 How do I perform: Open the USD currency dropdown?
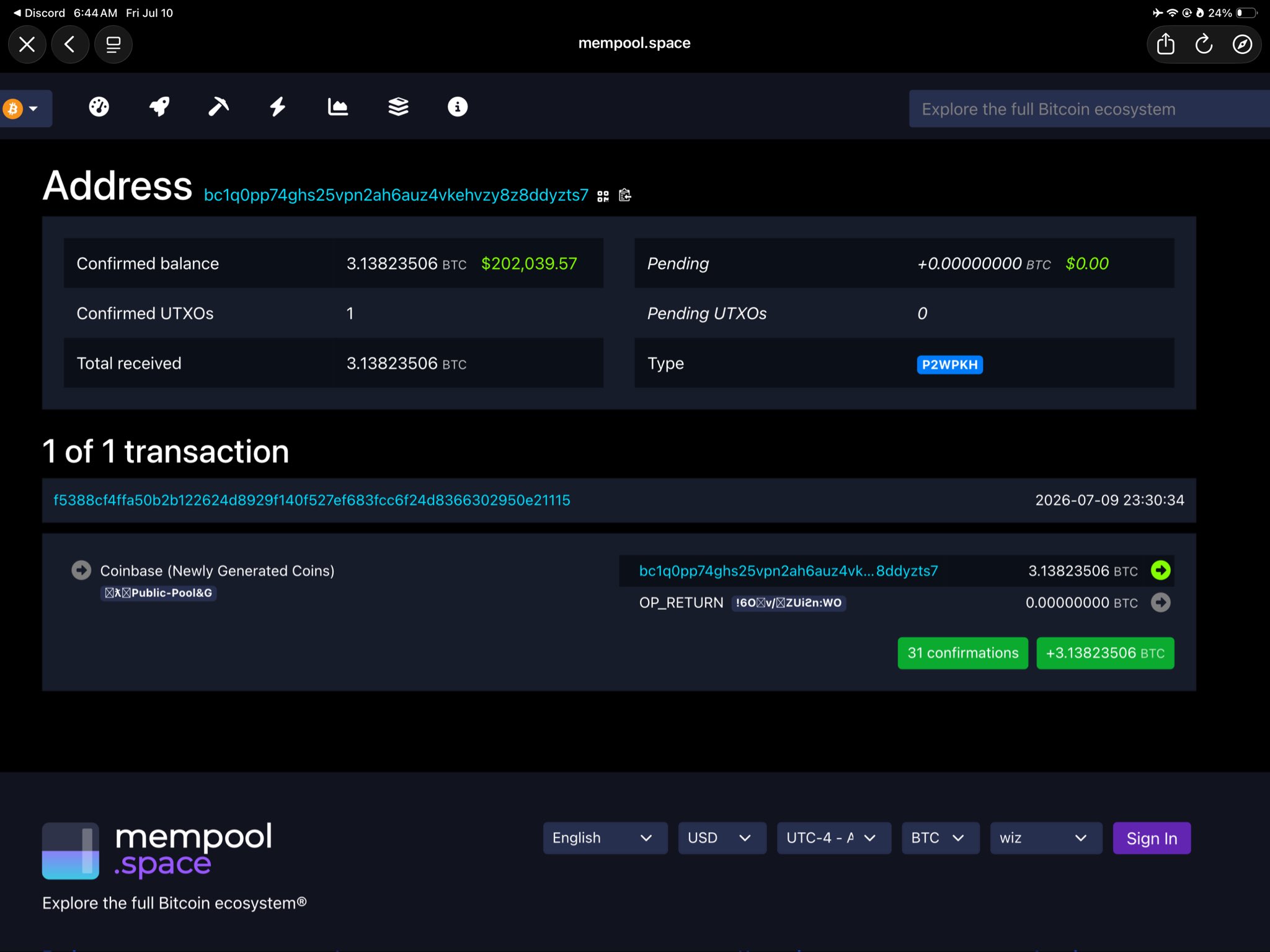(x=722, y=839)
